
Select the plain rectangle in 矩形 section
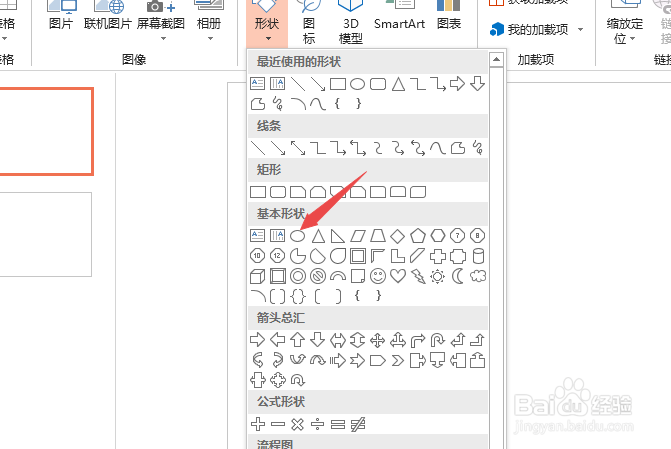point(258,192)
